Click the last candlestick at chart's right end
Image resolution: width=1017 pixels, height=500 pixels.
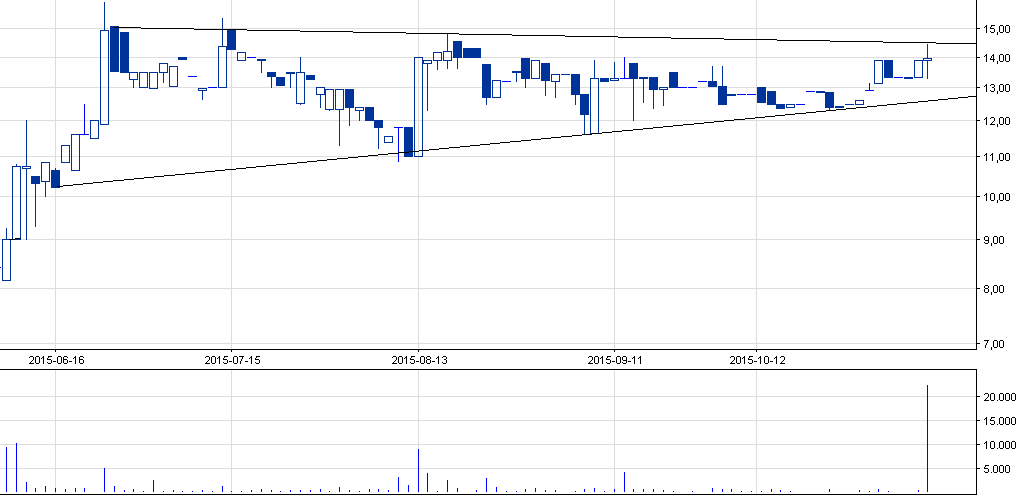click(x=928, y=60)
